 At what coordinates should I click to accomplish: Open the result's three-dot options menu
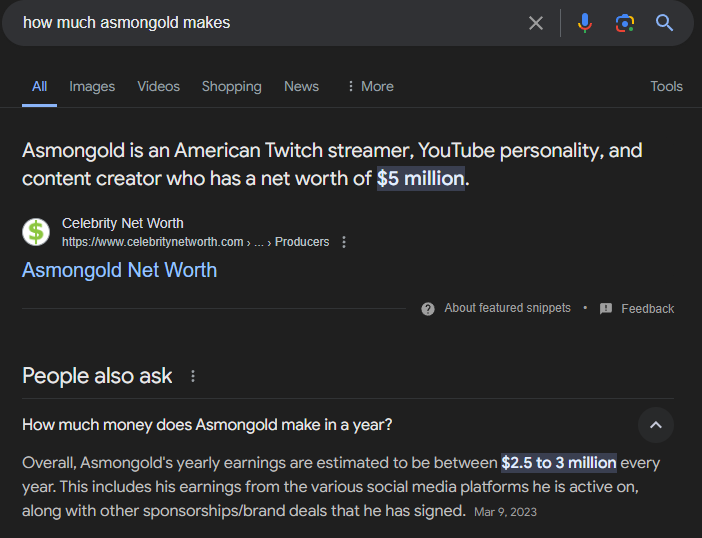344,242
